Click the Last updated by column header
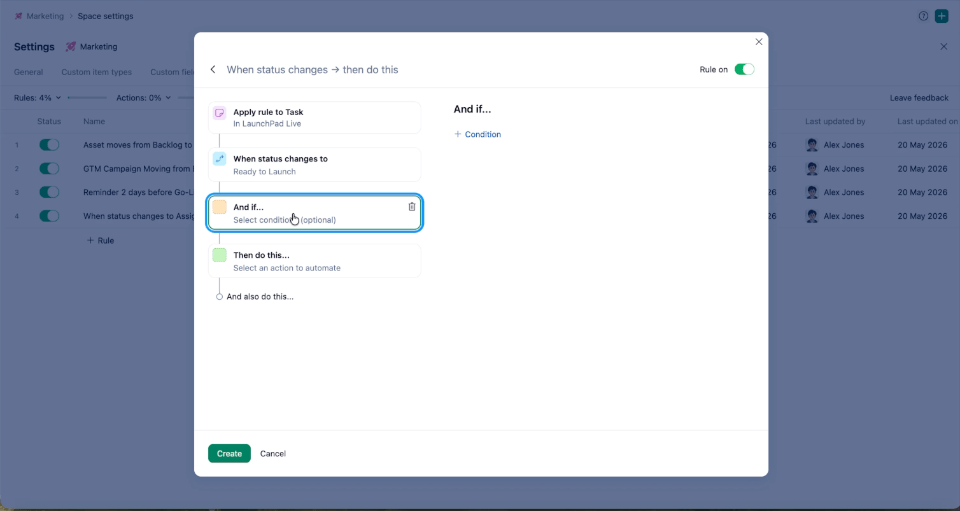The height and width of the screenshot is (511, 960). tap(835, 122)
